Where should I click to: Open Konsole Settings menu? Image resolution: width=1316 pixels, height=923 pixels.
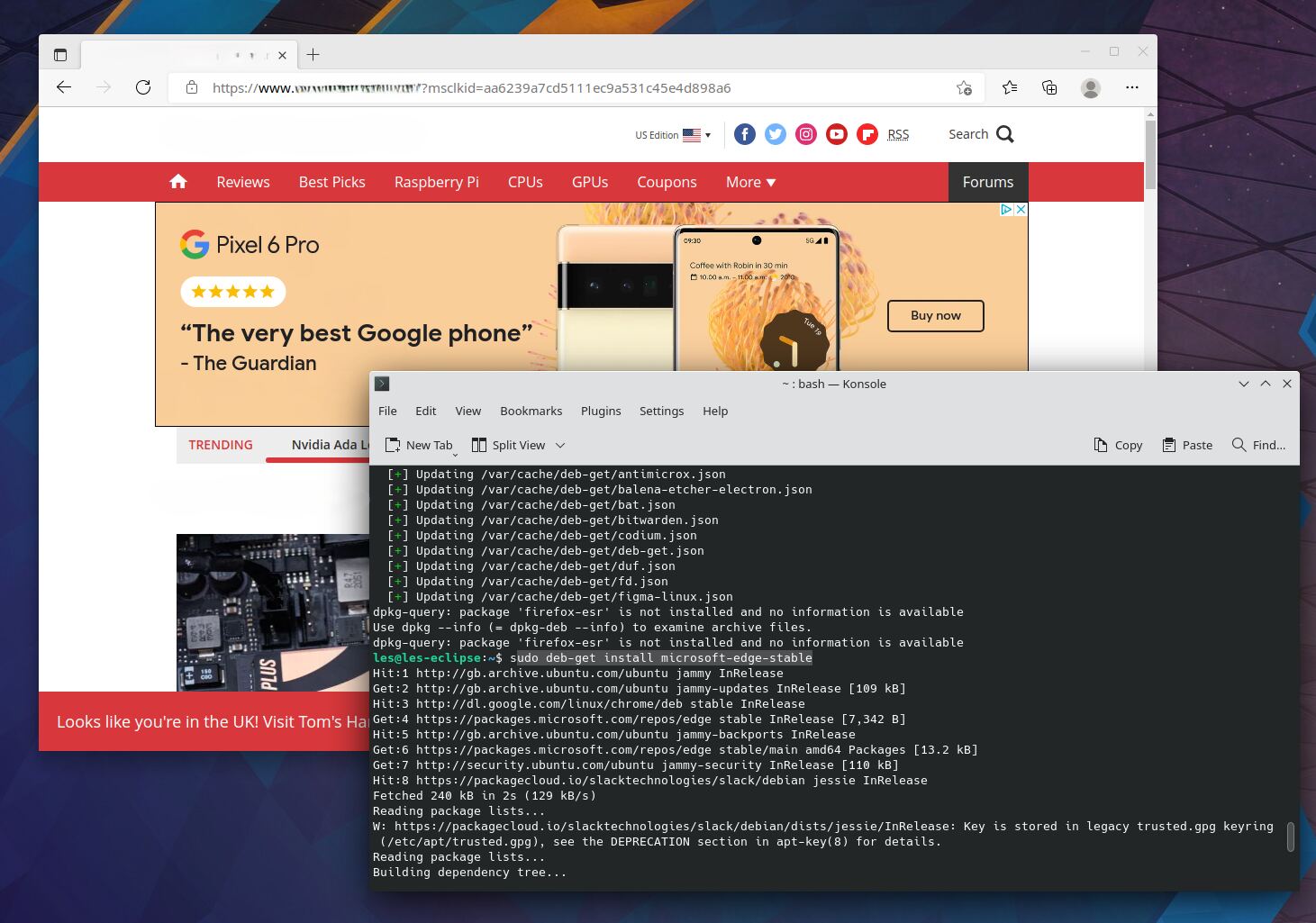point(661,411)
